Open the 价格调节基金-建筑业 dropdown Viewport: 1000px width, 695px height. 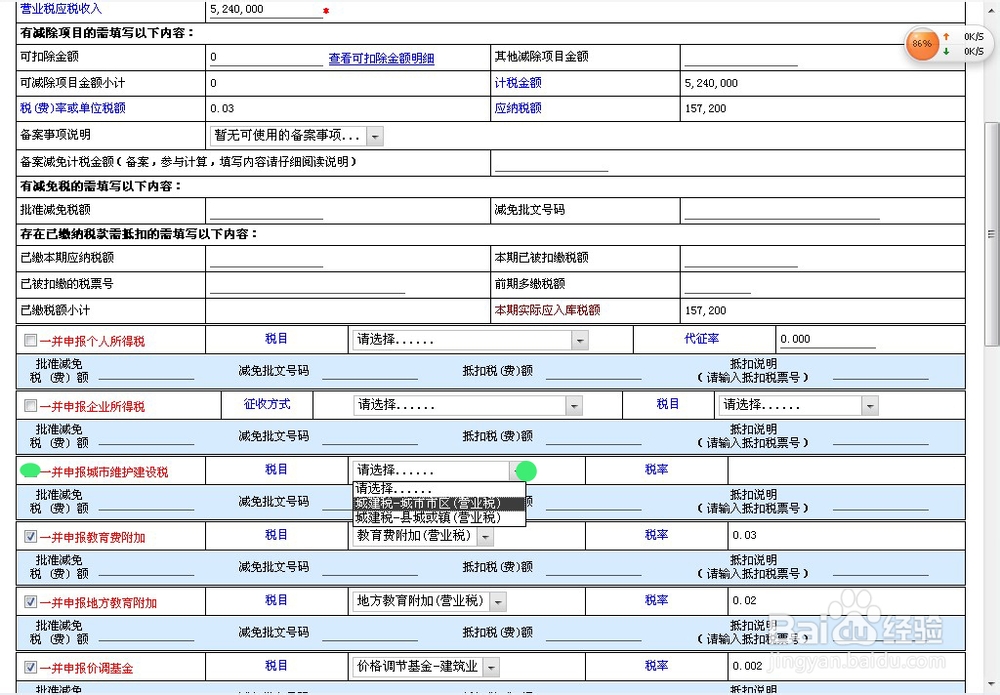(x=426, y=667)
